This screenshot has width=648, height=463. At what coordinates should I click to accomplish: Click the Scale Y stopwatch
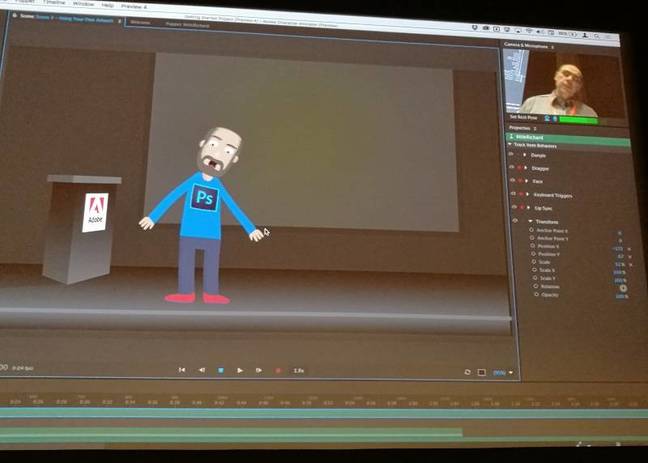point(536,278)
